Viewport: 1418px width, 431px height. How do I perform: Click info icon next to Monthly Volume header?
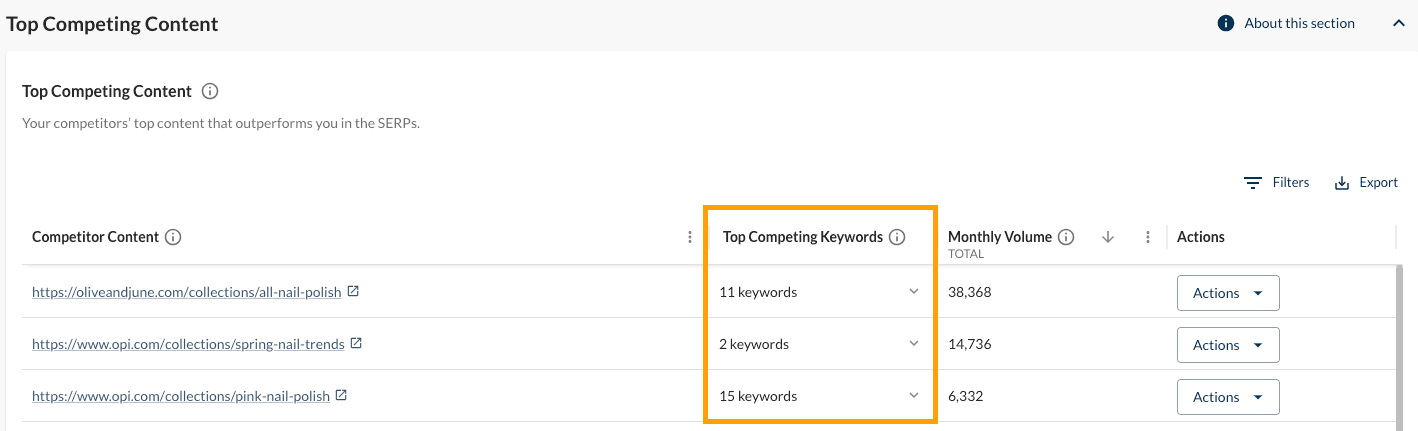[1066, 237]
